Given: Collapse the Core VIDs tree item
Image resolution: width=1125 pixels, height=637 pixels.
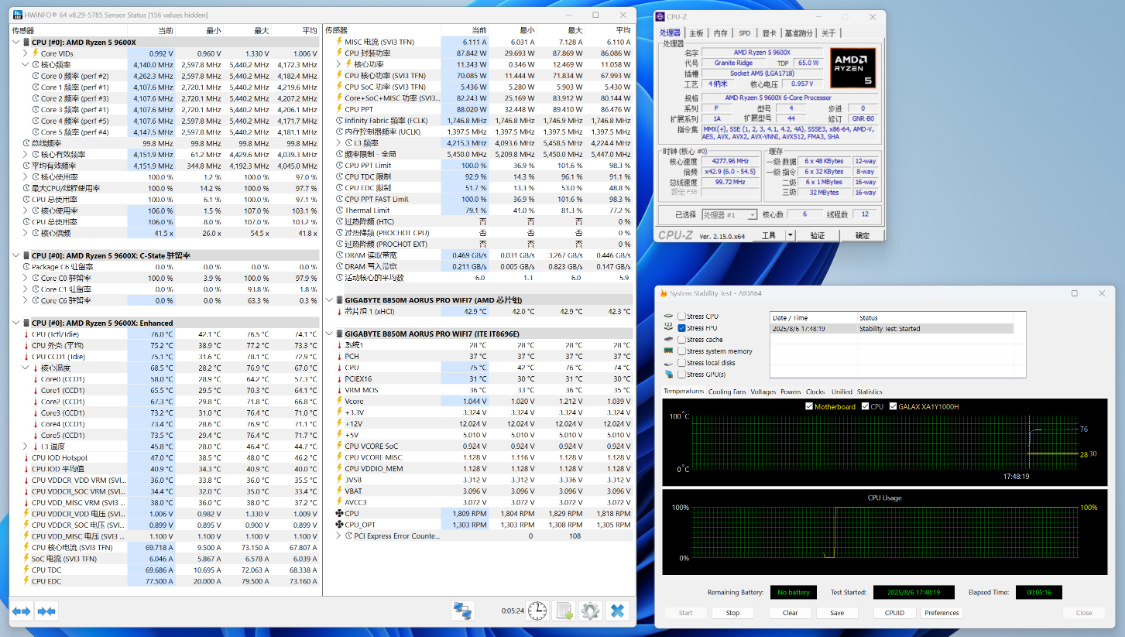Looking at the screenshot, I should 25,53.
